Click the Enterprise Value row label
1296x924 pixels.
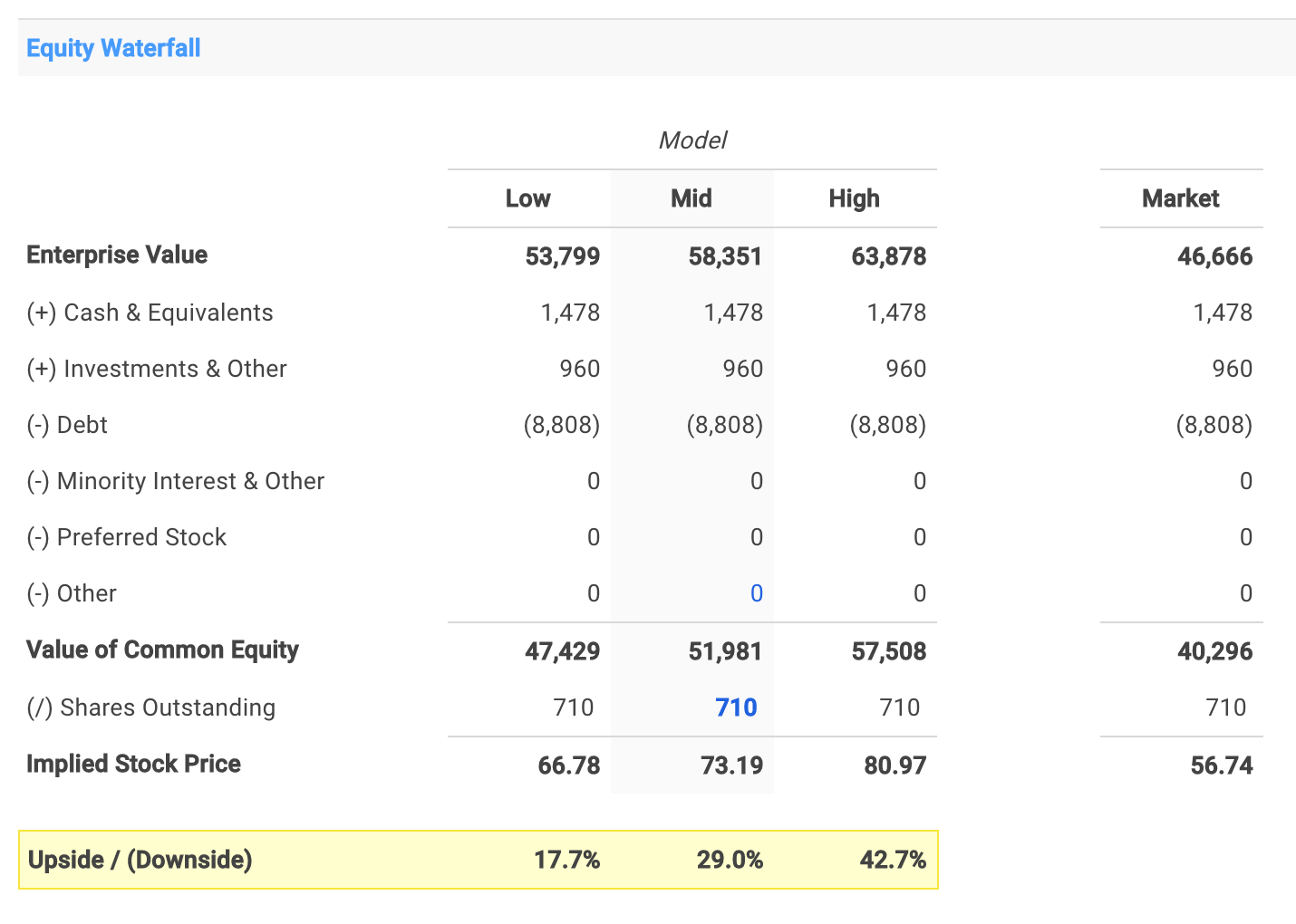tap(117, 255)
